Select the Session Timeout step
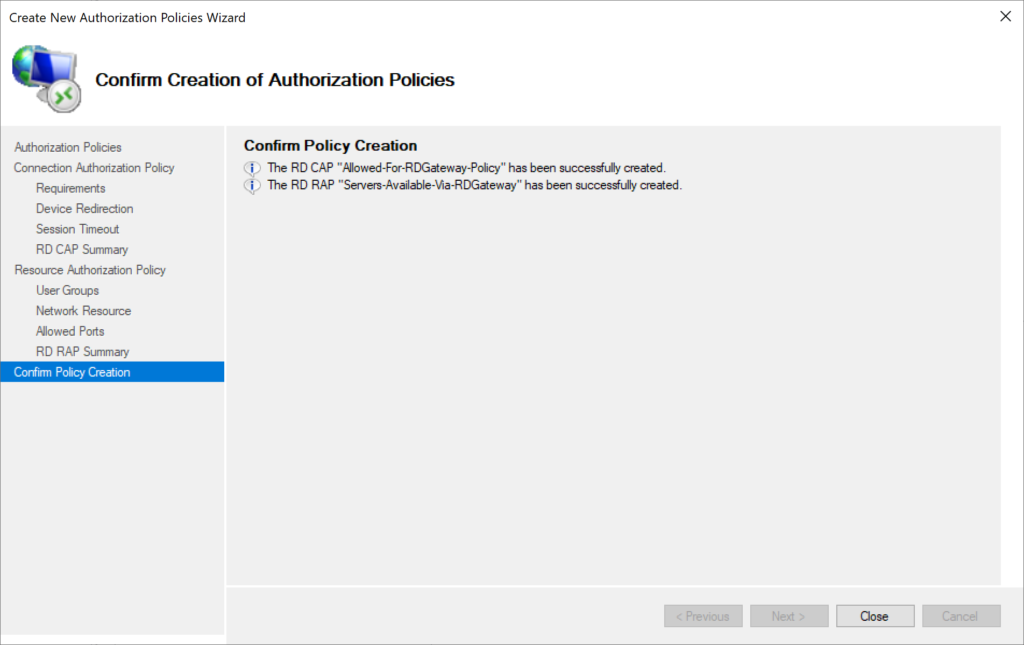Viewport: 1024px width, 645px height. 77,229
